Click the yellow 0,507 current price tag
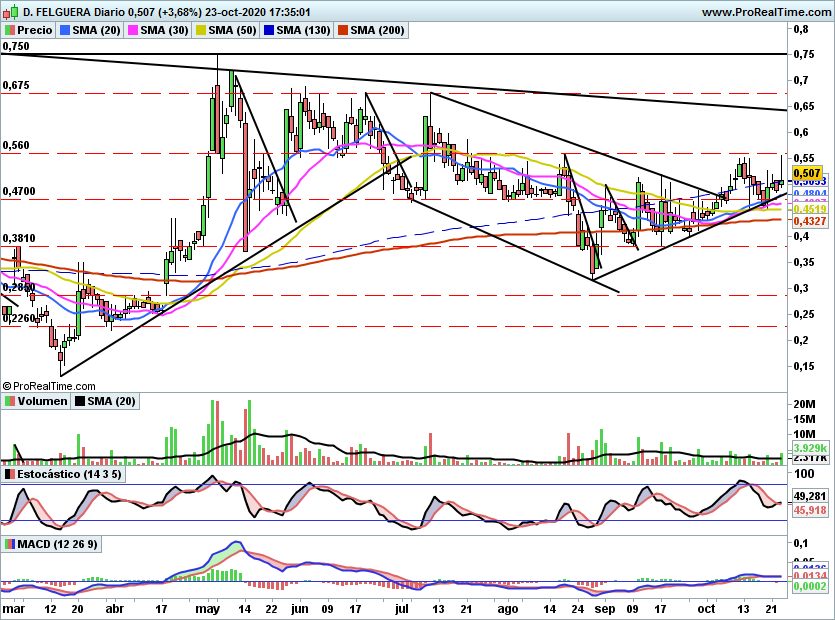835x620 pixels. point(807,173)
